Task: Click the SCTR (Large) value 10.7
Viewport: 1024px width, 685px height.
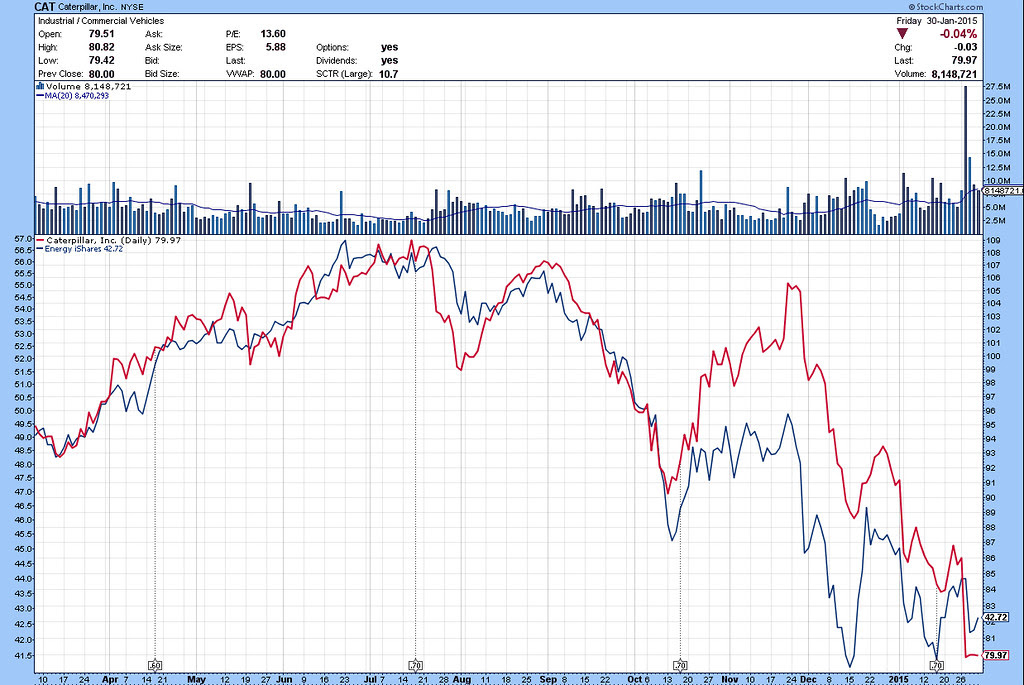Action: coord(389,74)
